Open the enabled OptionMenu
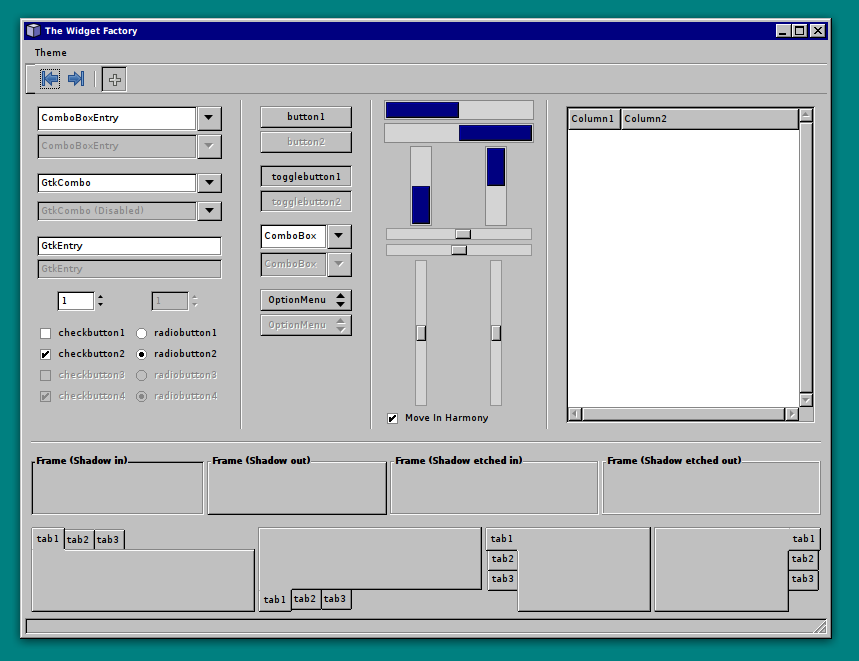 click(x=306, y=300)
